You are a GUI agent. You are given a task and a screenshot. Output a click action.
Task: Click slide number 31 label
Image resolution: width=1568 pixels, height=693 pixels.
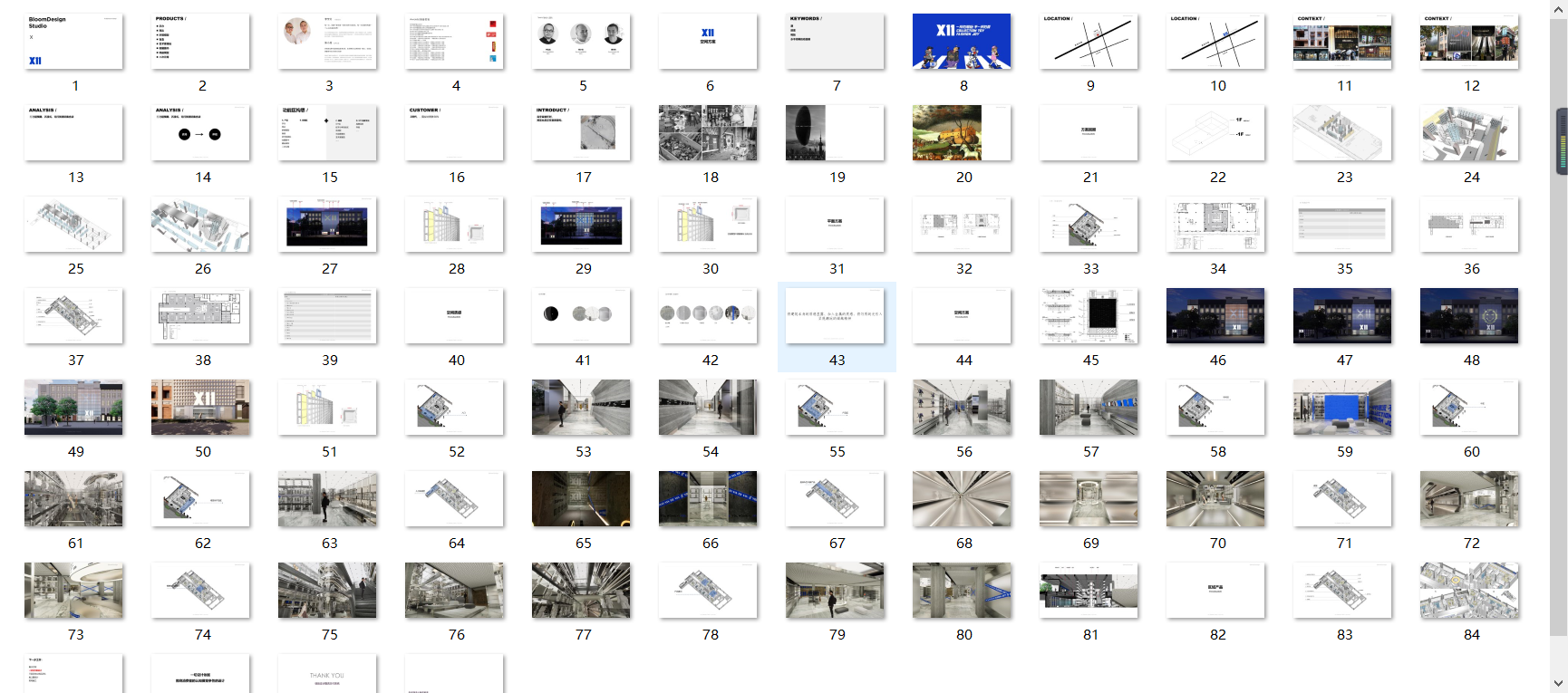click(837, 269)
